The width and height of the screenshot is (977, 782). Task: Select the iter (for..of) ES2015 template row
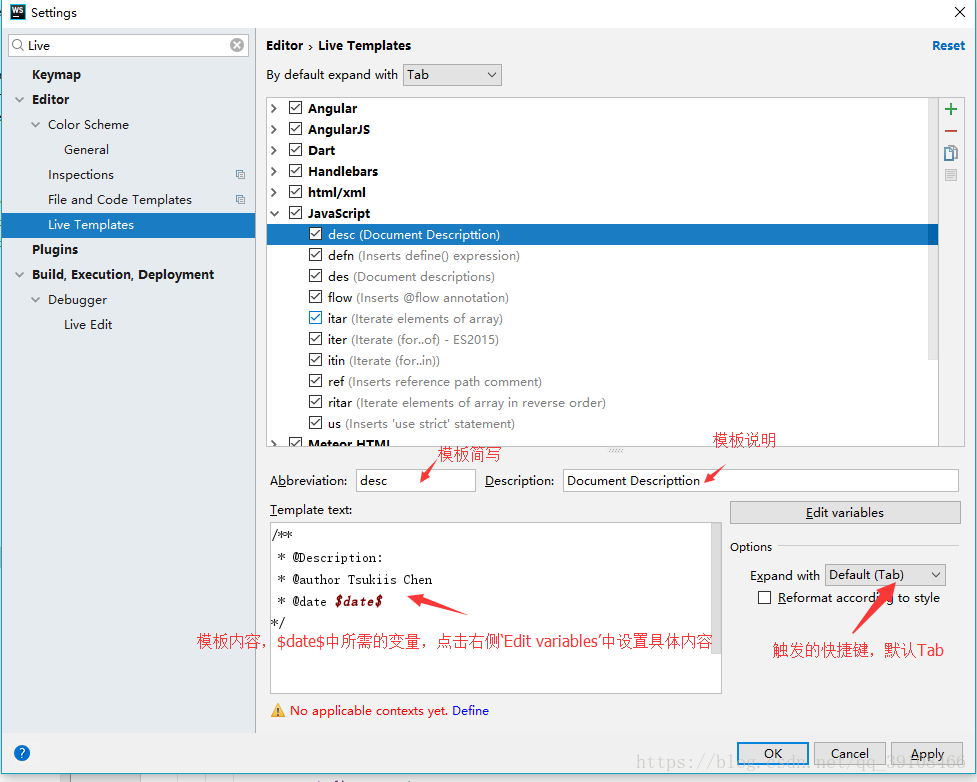tap(602, 339)
